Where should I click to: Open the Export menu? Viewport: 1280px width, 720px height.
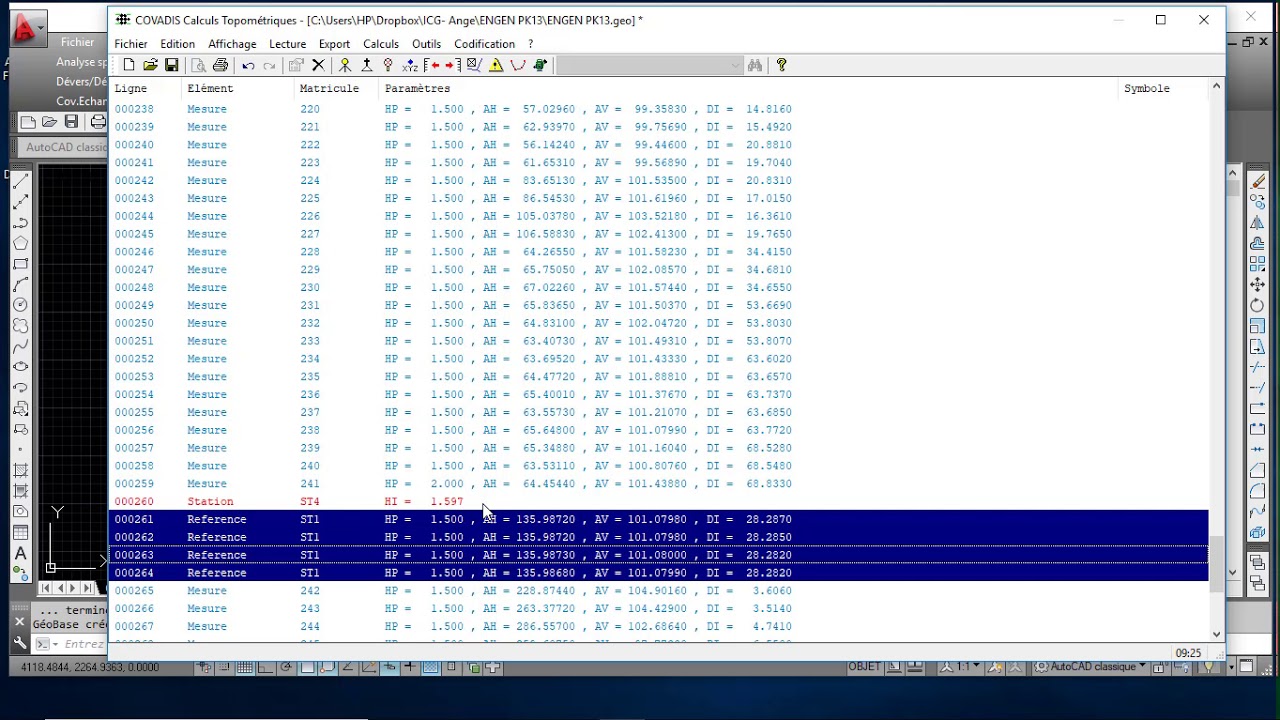[334, 44]
